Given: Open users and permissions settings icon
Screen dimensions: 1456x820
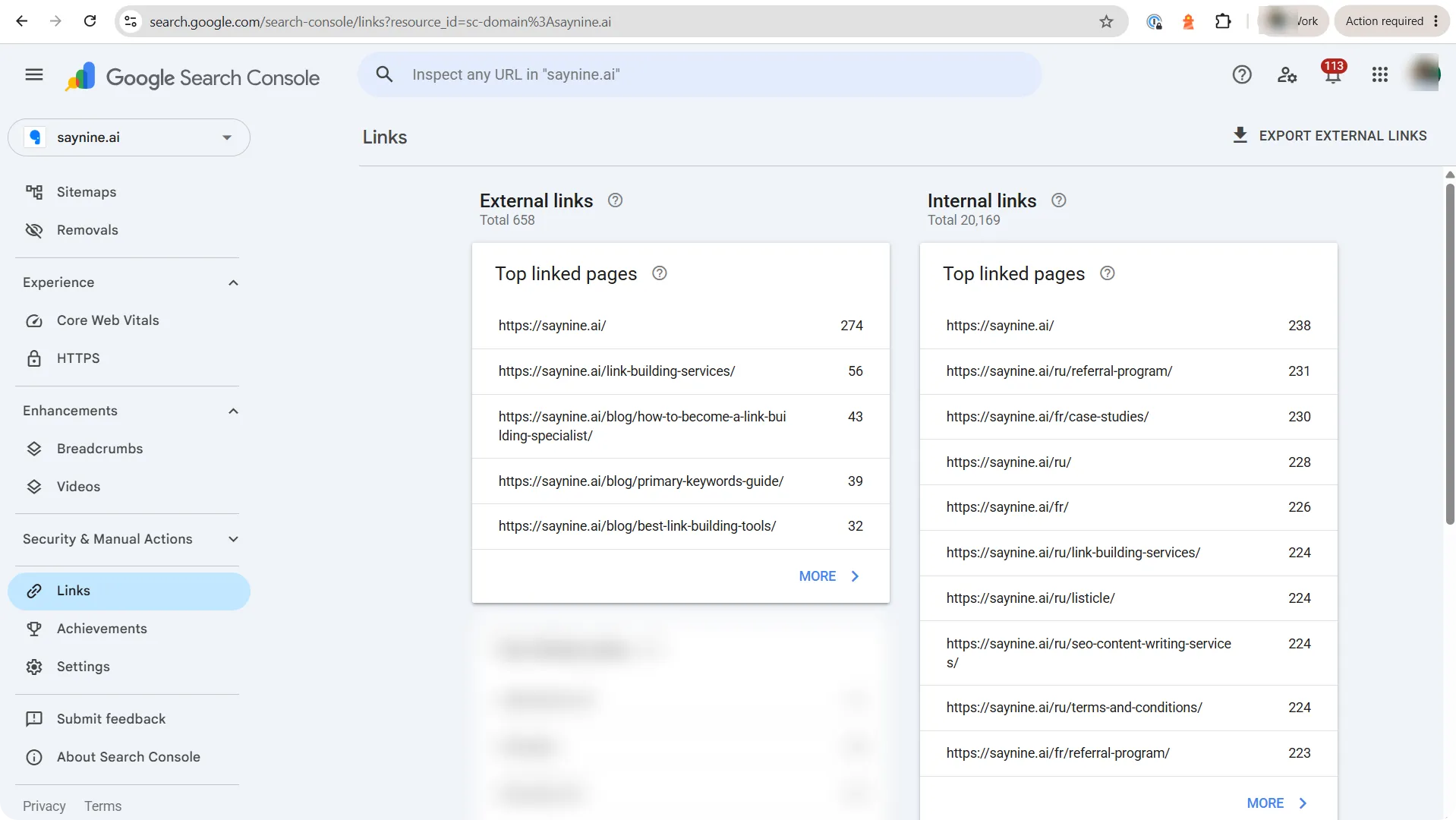Looking at the screenshot, I should (x=1287, y=74).
